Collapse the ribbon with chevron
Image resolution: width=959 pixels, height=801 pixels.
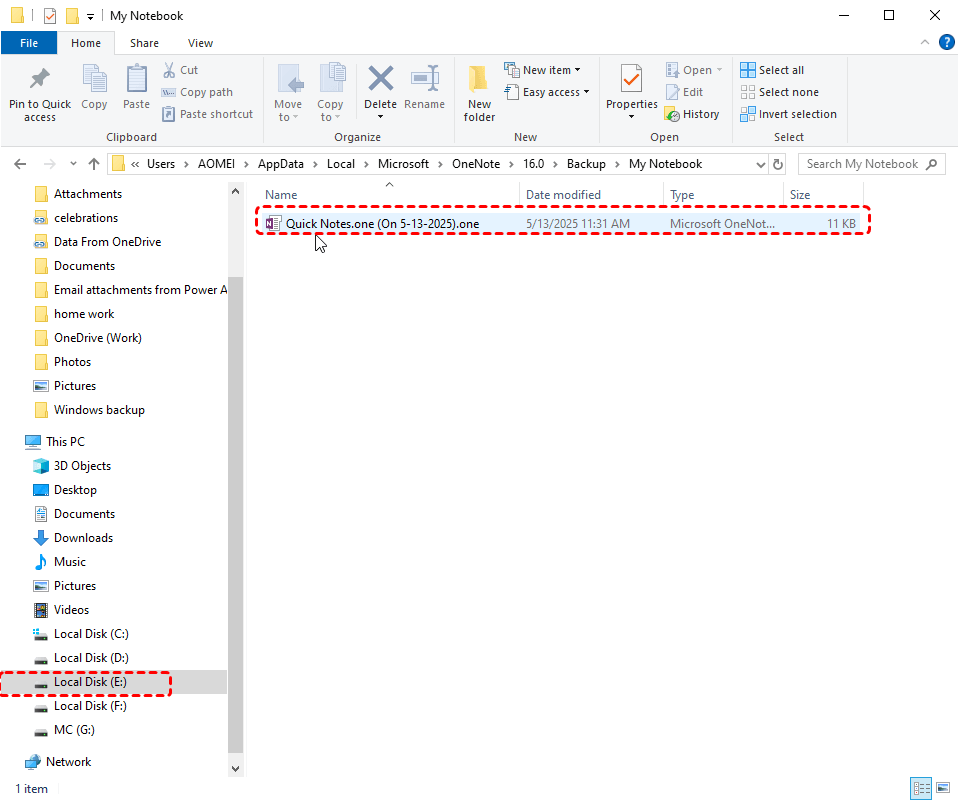click(x=925, y=42)
